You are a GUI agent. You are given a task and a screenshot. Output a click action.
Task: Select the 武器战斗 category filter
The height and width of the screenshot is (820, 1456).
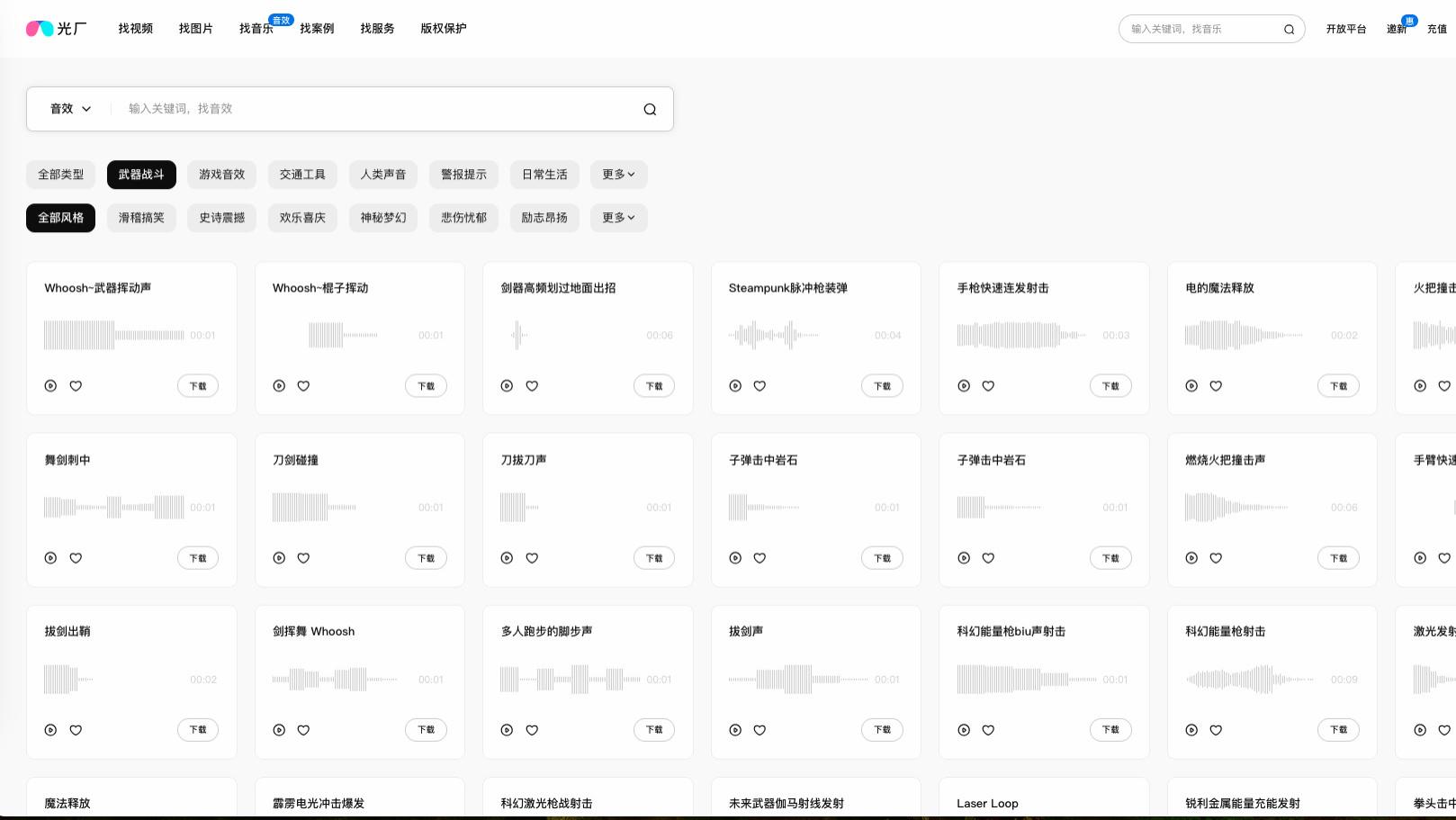tap(141, 175)
